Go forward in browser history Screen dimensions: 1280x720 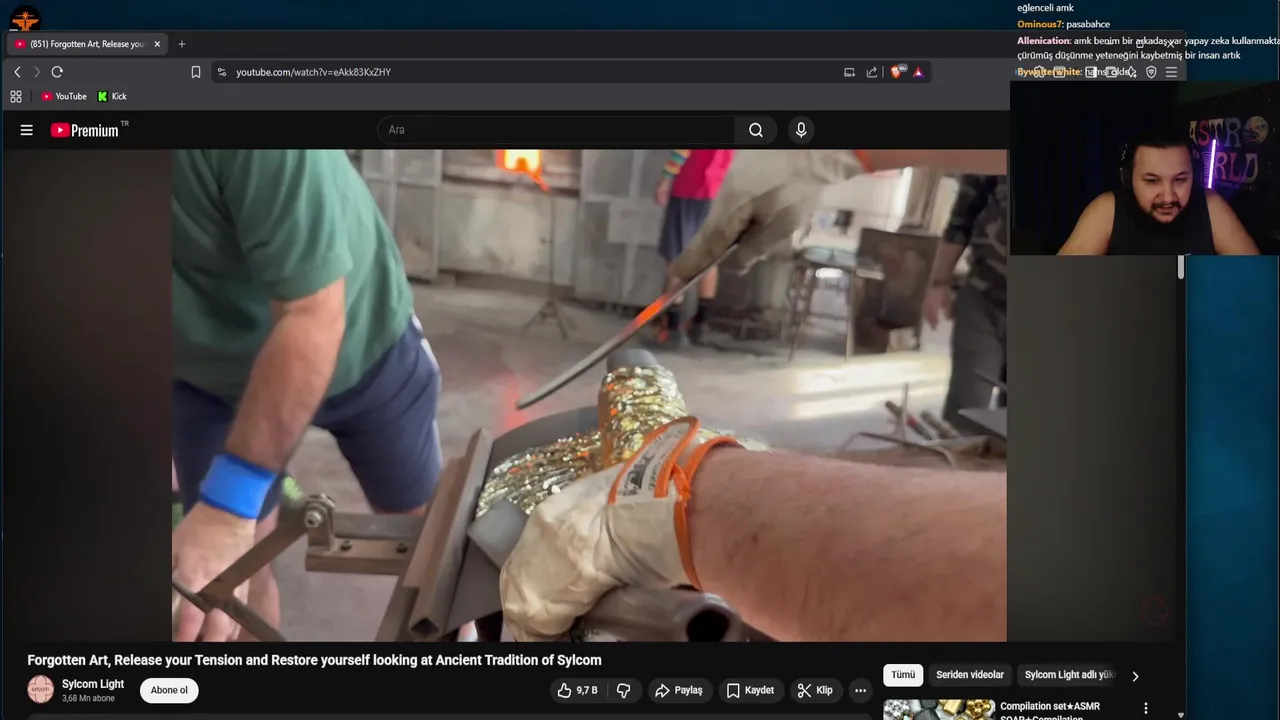(37, 72)
